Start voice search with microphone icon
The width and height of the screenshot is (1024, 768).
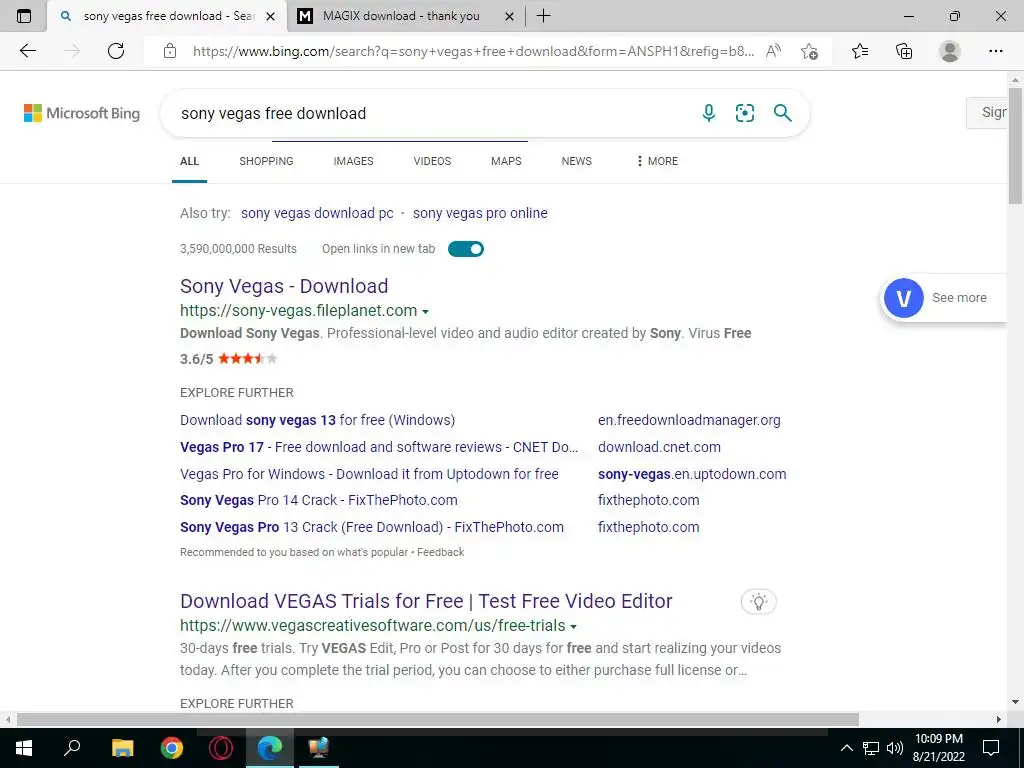click(709, 113)
